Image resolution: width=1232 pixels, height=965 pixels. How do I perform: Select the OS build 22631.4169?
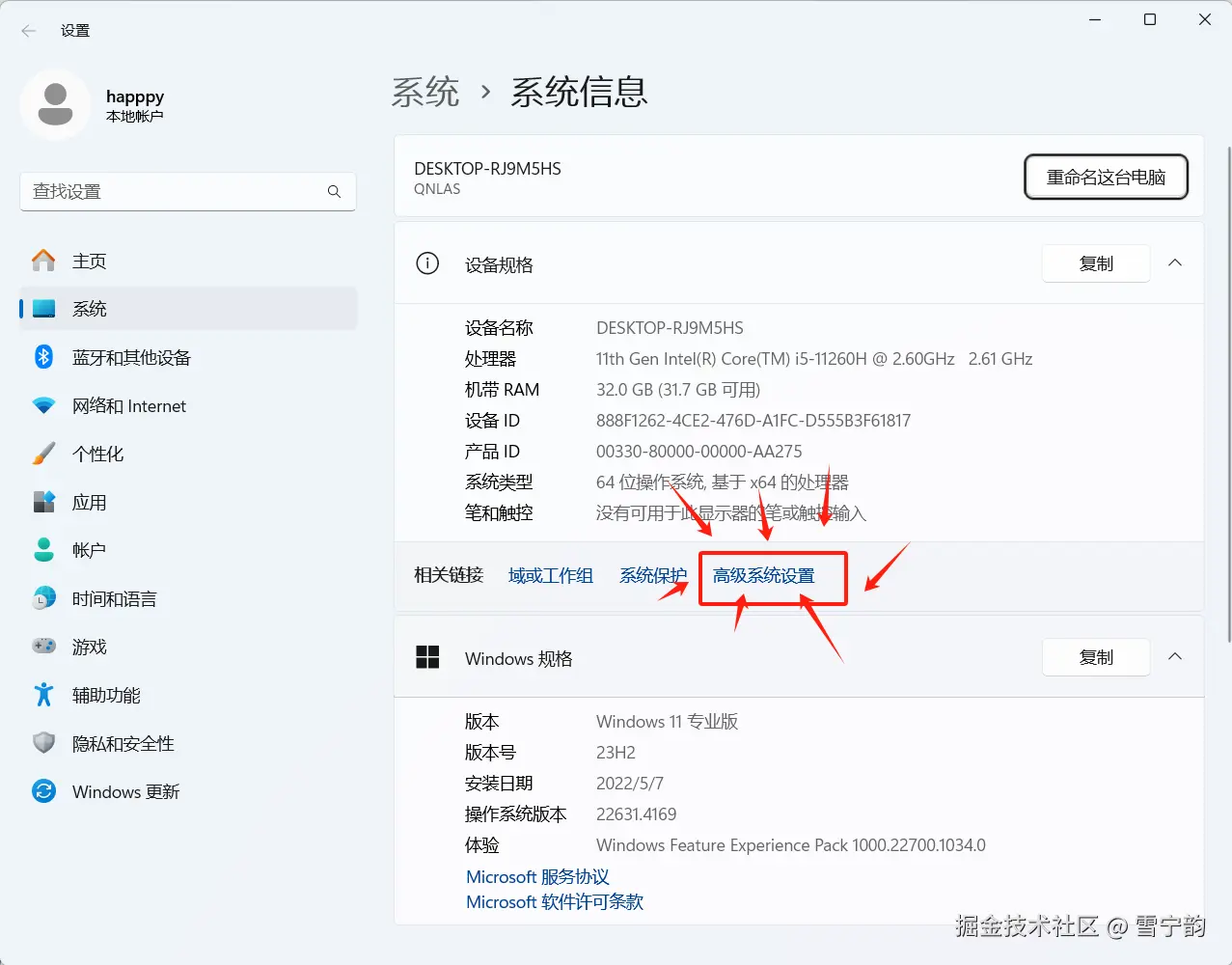[637, 814]
